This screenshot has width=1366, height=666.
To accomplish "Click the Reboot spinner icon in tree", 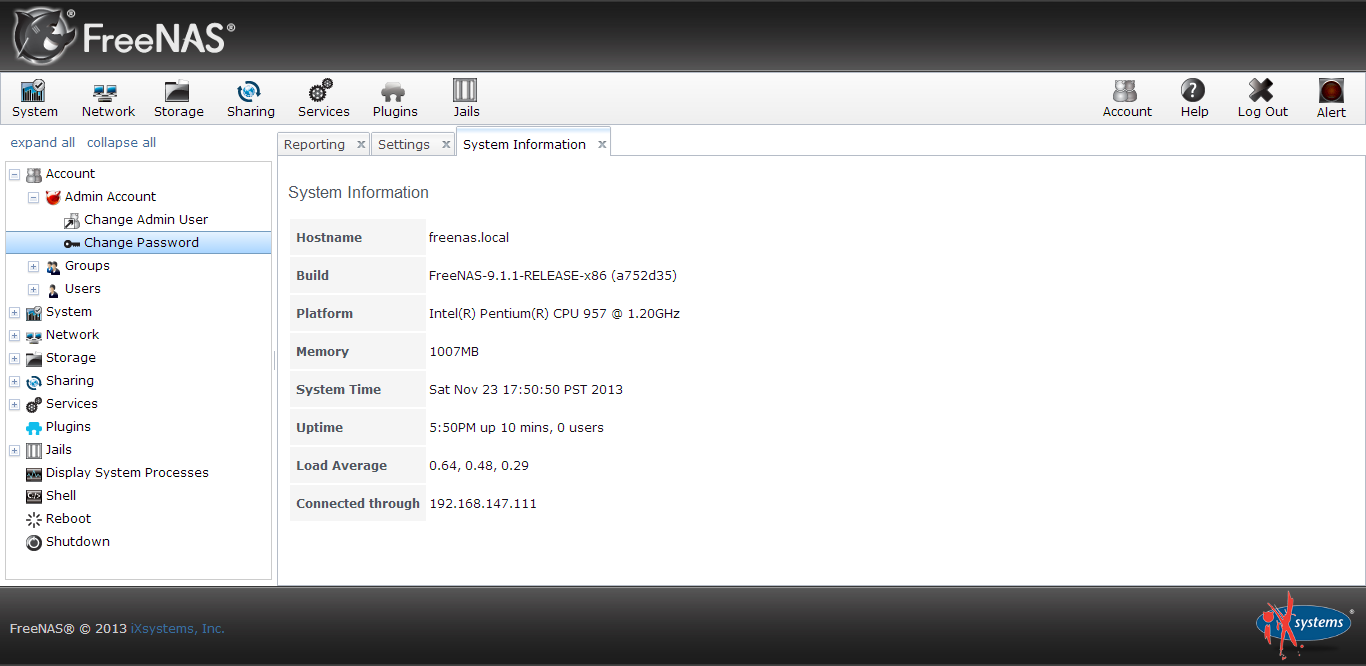I will [x=34, y=519].
